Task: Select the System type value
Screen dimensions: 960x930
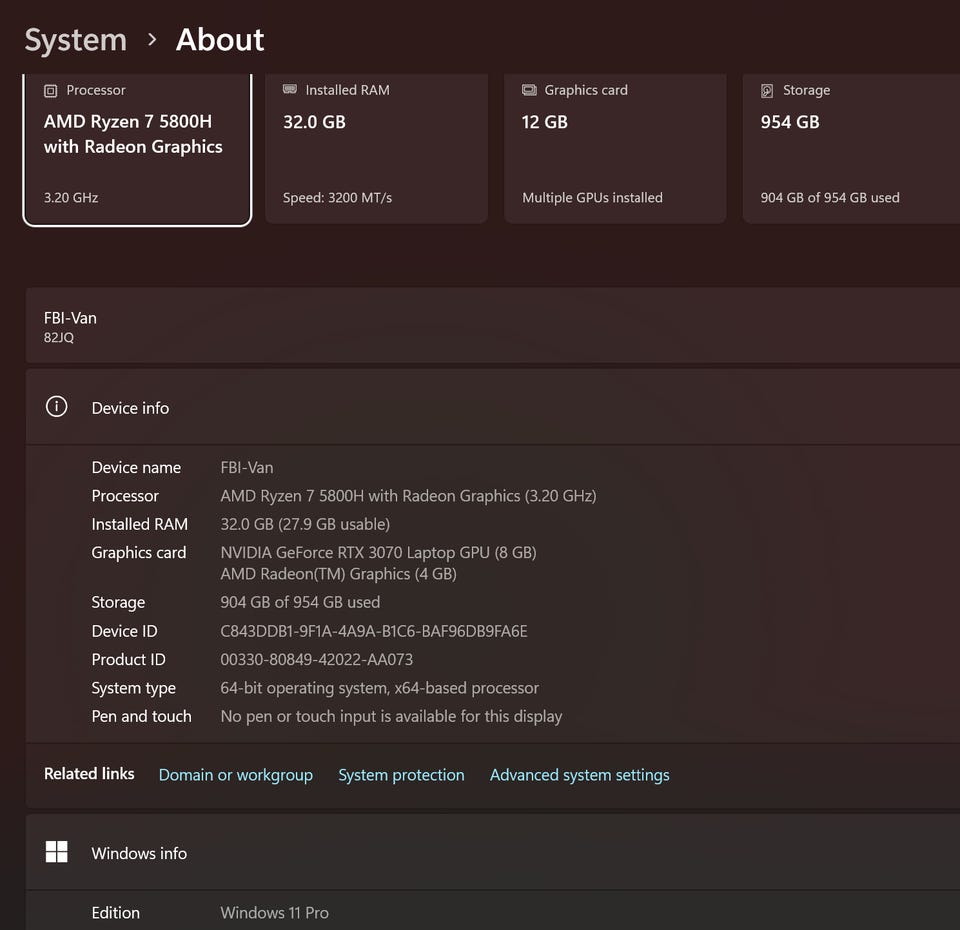Action: point(380,688)
